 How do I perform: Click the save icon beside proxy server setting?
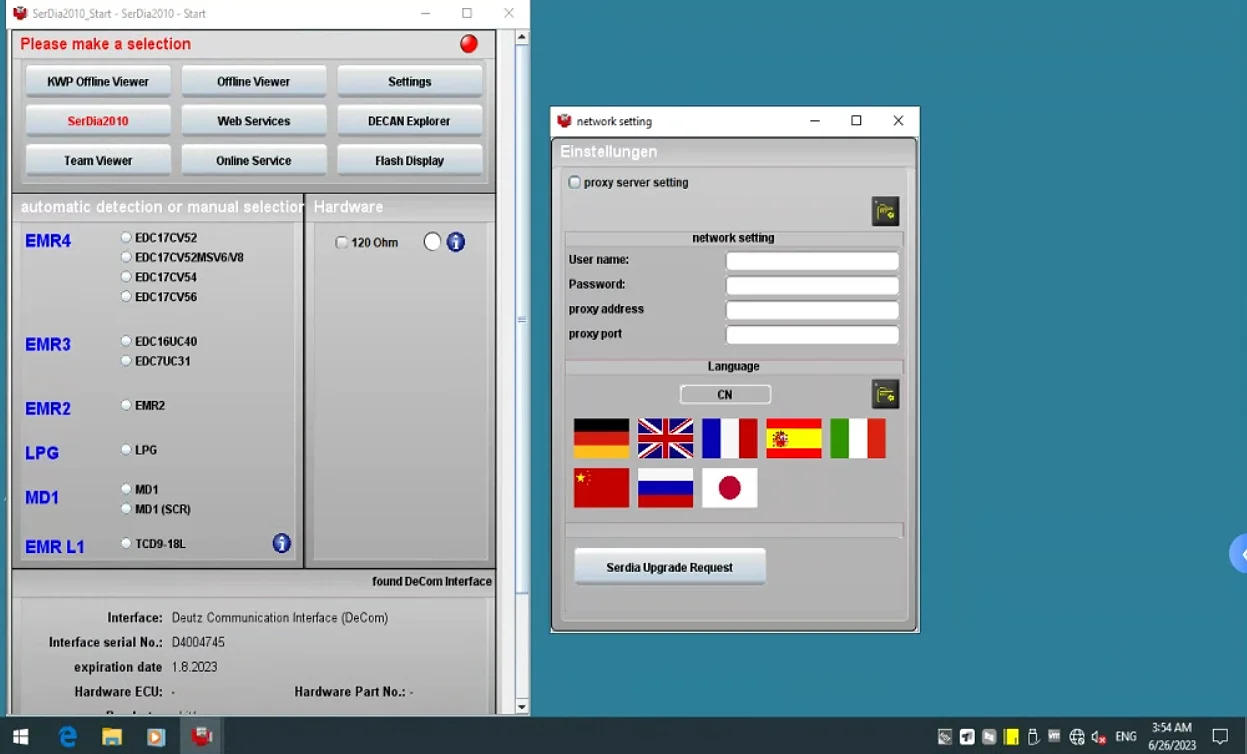click(885, 211)
